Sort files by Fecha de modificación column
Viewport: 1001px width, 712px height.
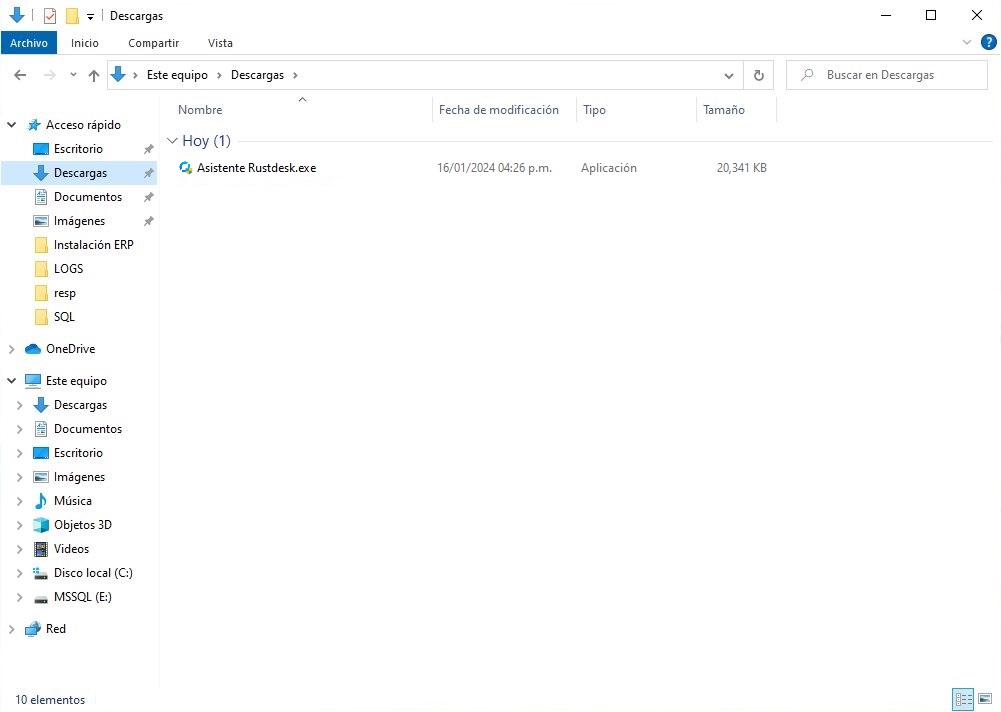tap(500, 110)
